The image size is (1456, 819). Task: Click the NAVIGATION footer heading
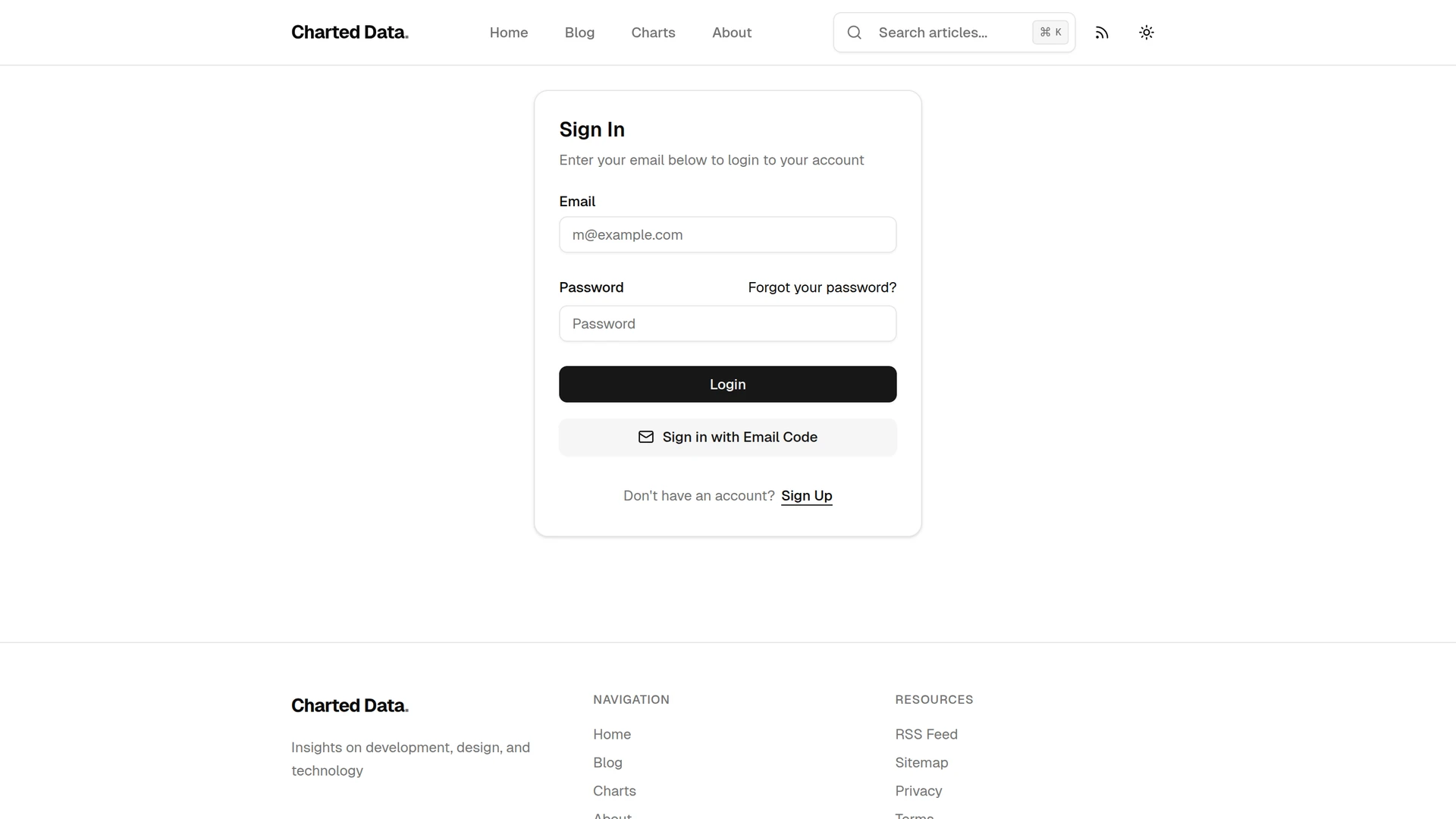(631, 699)
